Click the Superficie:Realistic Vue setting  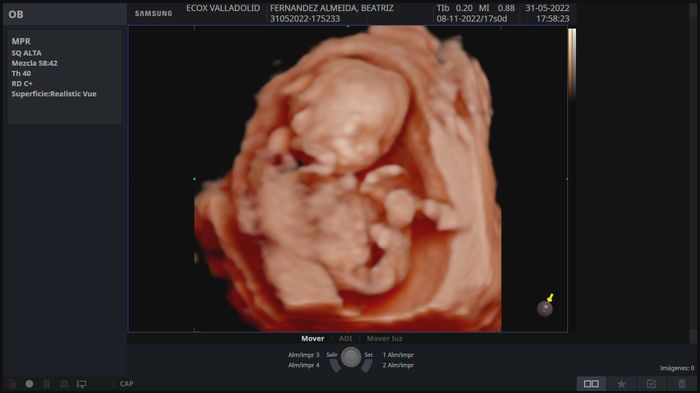(54, 94)
